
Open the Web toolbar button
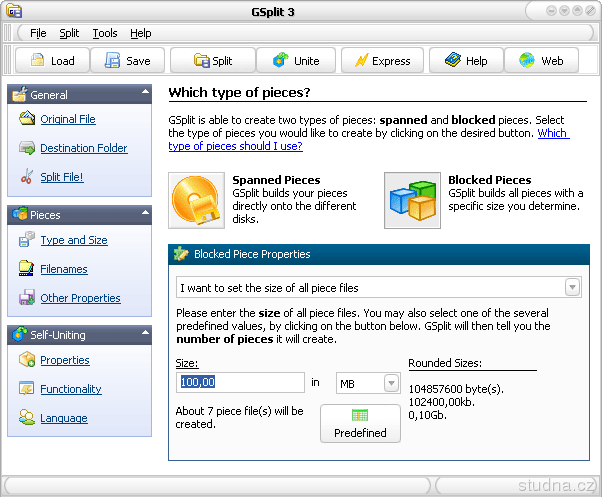point(541,61)
